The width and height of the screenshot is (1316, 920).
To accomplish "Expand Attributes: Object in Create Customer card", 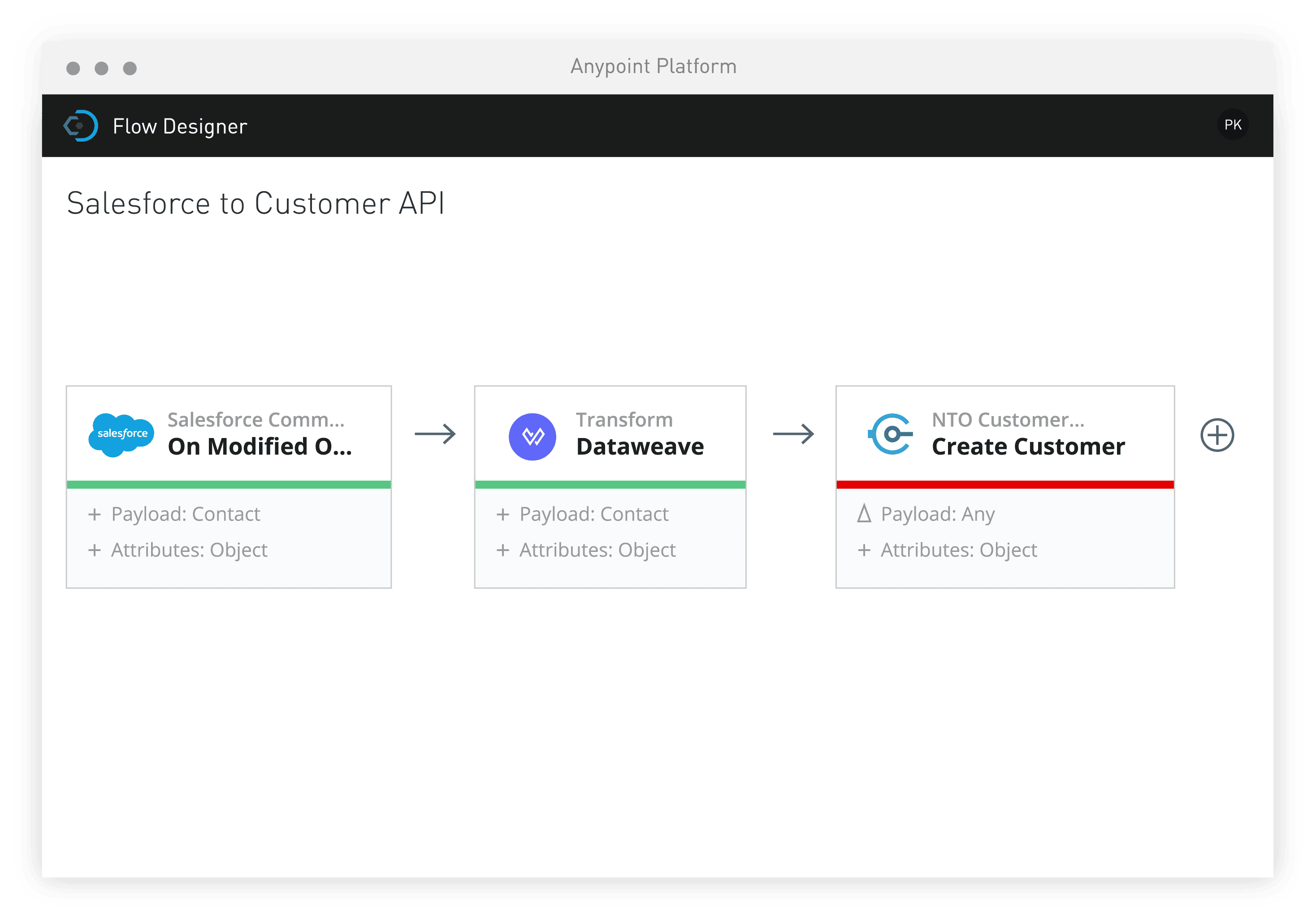I will coord(864,550).
